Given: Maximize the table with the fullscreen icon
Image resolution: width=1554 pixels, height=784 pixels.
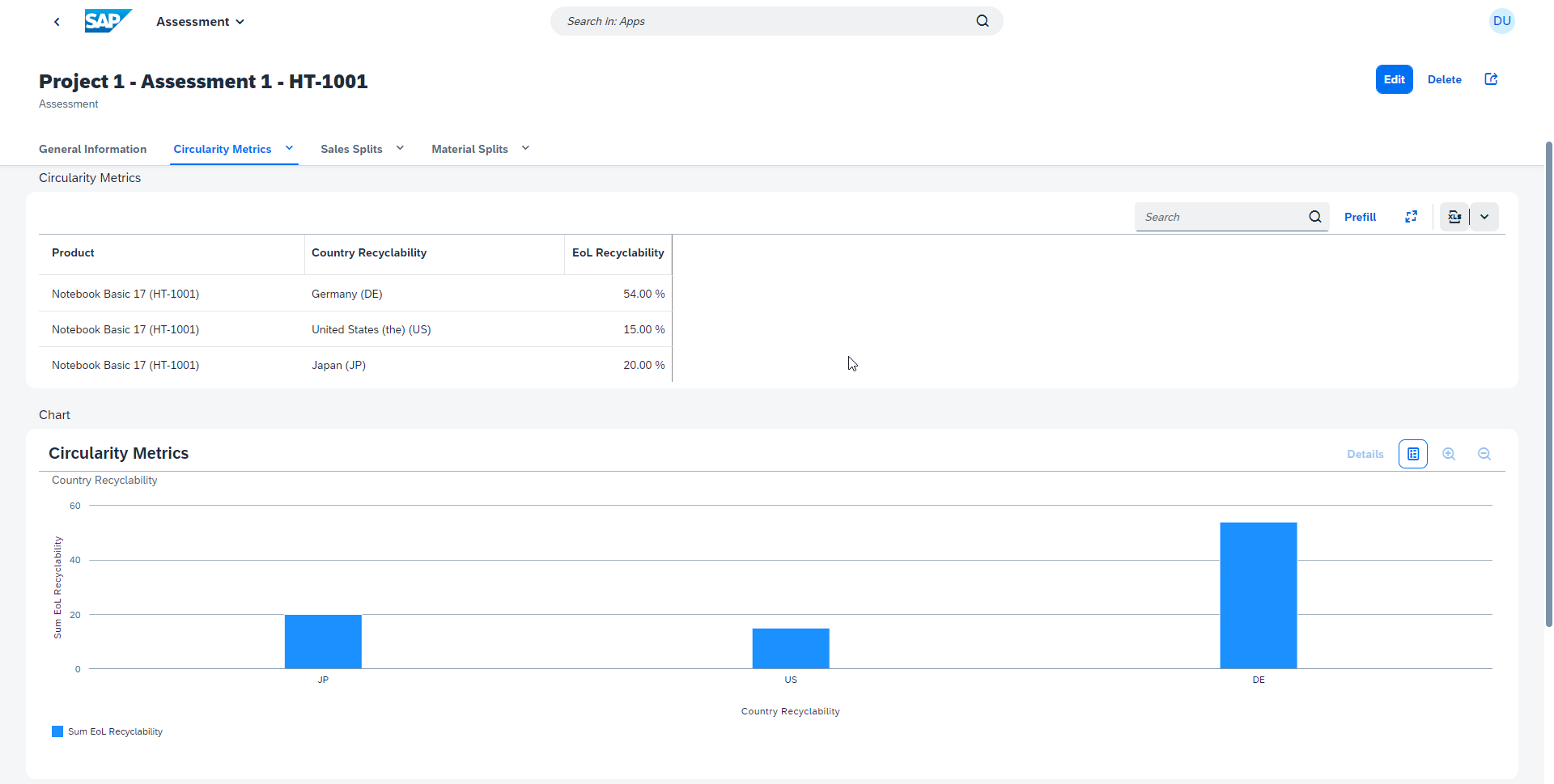Looking at the screenshot, I should tap(1412, 217).
